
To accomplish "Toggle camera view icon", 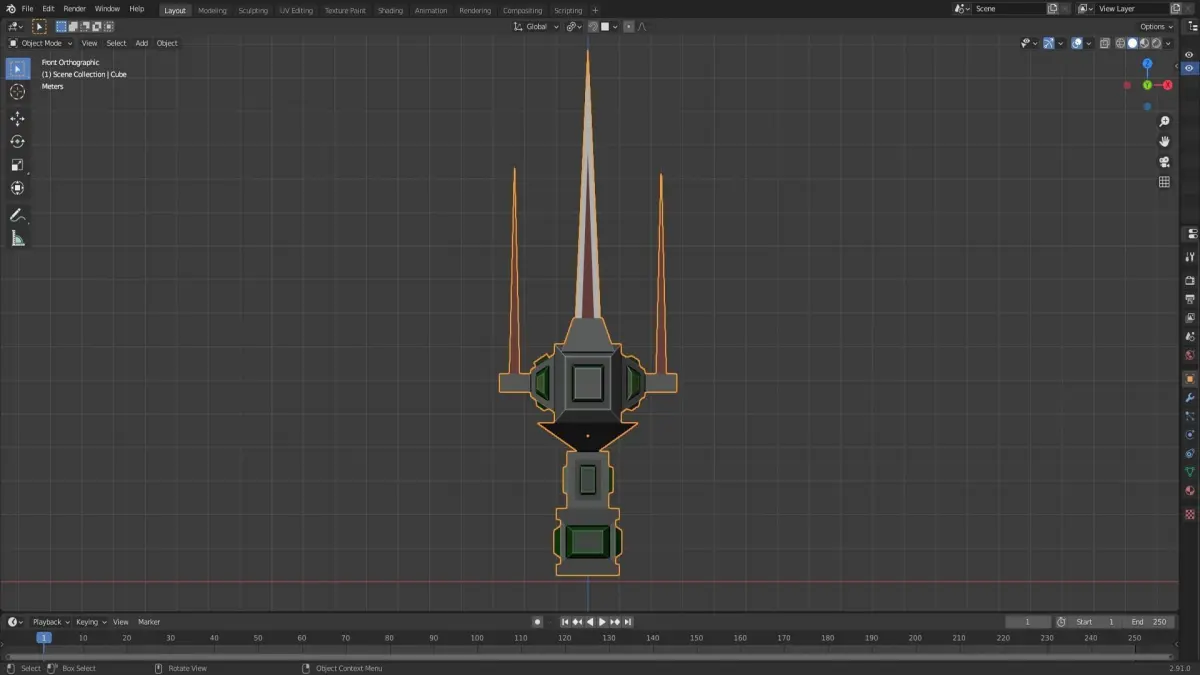I will click(1164, 162).
